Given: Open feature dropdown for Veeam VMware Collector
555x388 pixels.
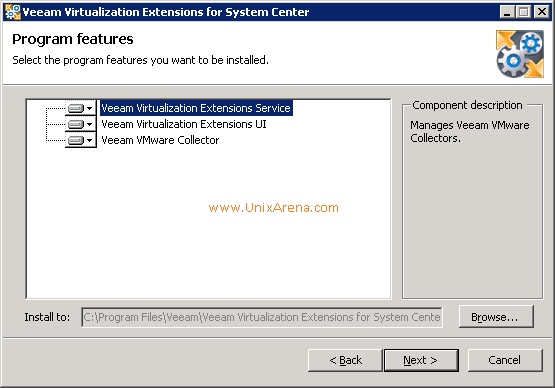Looking at the screenshot, I should click(81, 140).
